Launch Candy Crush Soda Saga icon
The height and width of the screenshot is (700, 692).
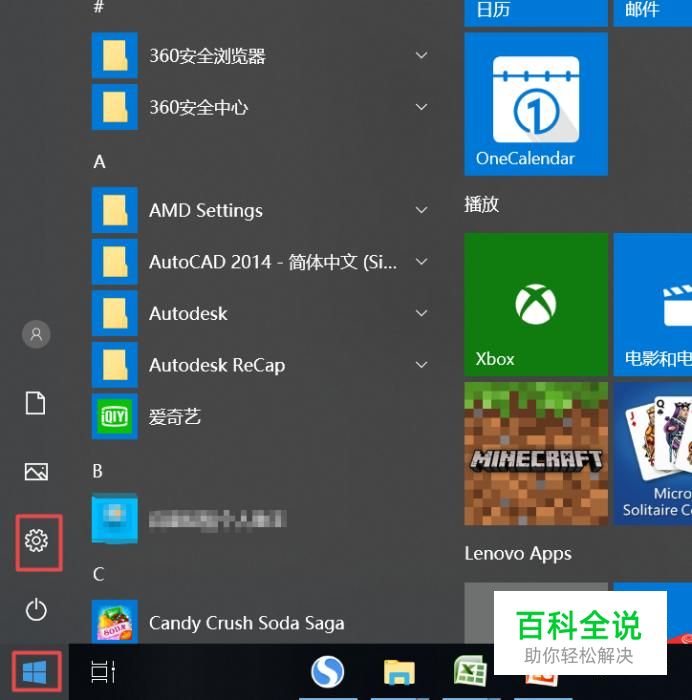point(115,621)
